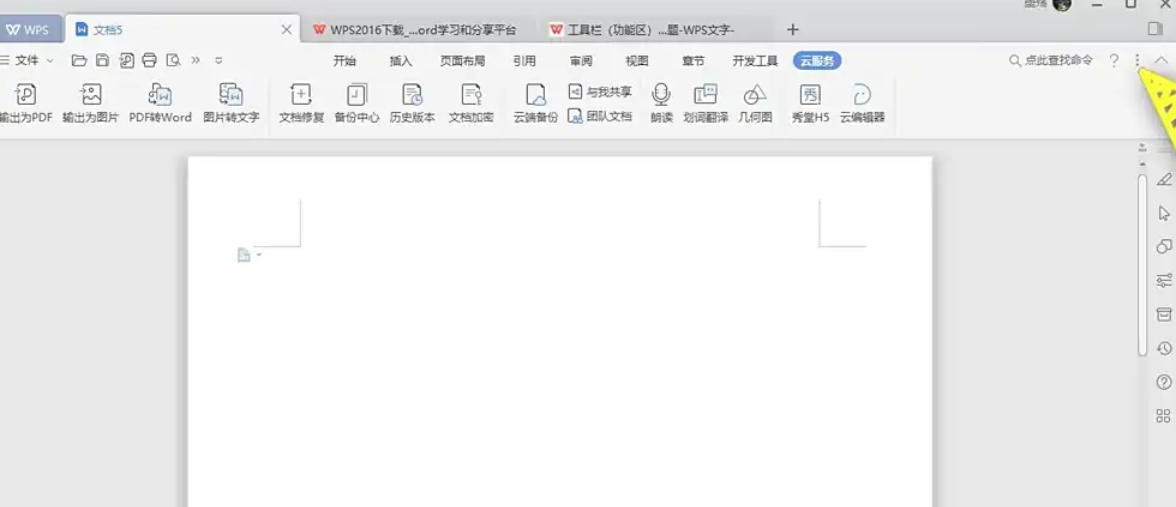Viewport: 1176px width, 507px height.
Task: Switch to the 页面布局 ribbon tab
Action: (462, 62)
